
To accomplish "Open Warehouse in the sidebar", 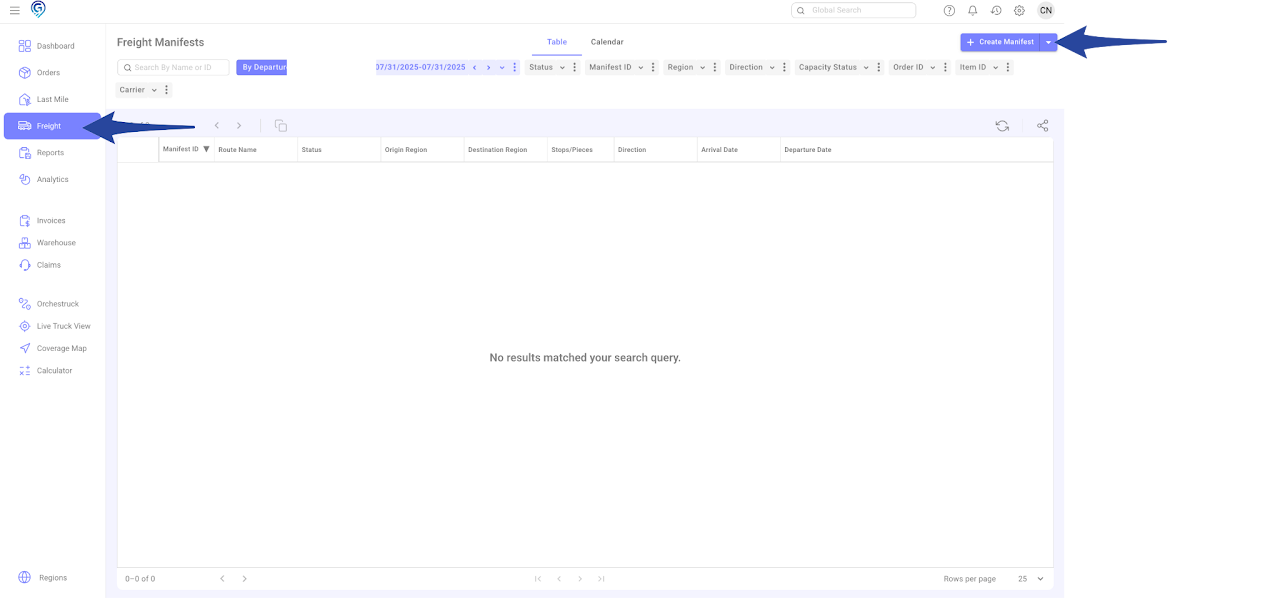I will (52, 243).
